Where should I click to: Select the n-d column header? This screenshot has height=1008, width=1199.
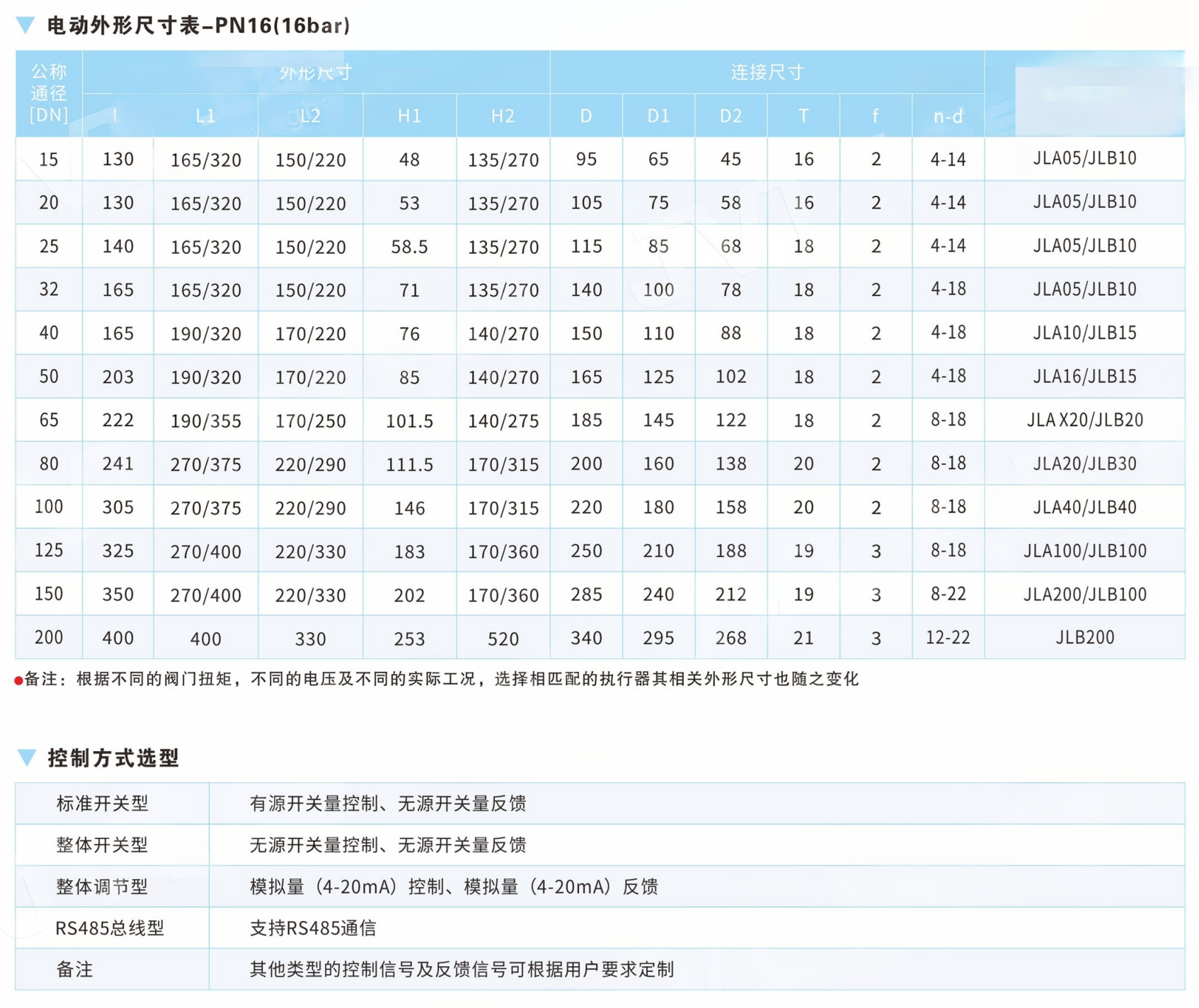coord(948,115)
